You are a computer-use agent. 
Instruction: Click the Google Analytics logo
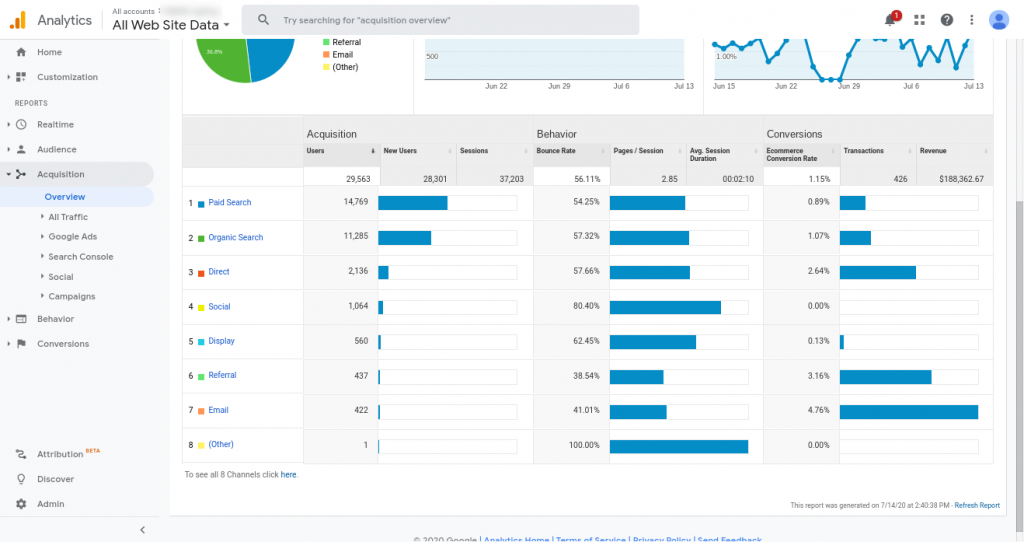18,20
